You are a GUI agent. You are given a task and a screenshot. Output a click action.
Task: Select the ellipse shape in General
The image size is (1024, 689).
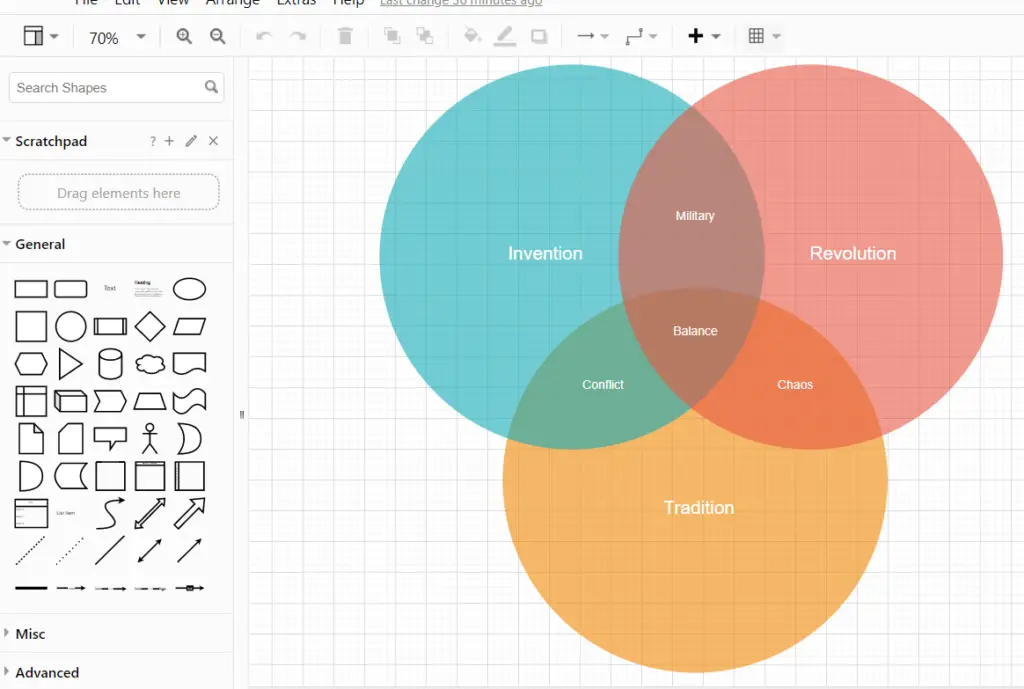point(189,289)
